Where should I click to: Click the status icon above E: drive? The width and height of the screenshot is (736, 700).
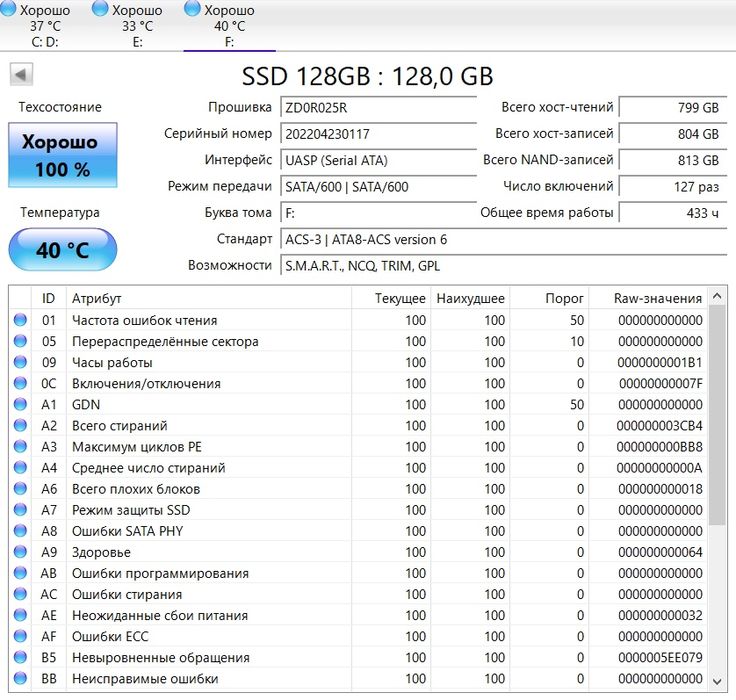tap(100, 8)
